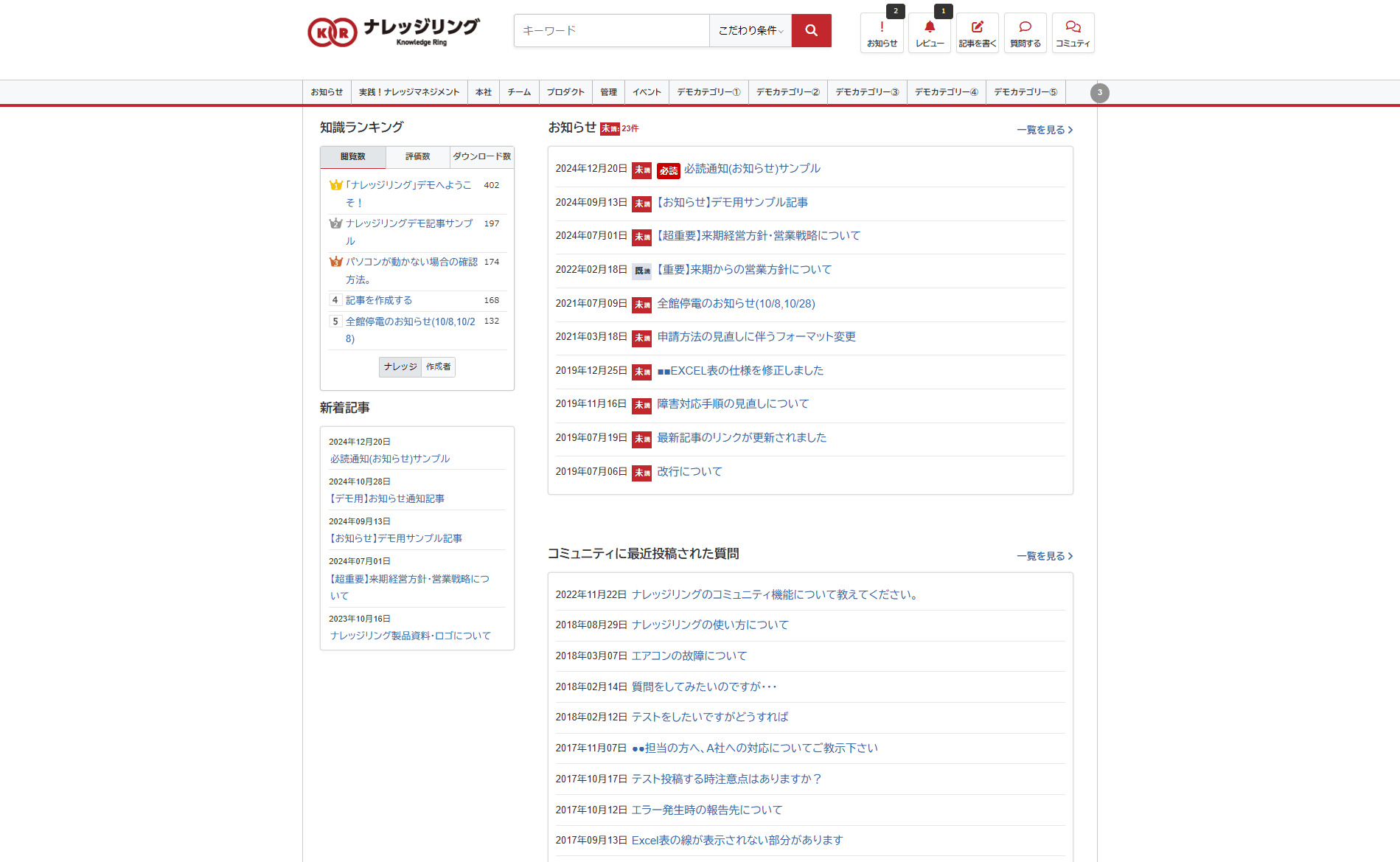Viewport: 1400px width, 862px height.
Task: Open 改行について notice
Action: click(x=689, y=472)
